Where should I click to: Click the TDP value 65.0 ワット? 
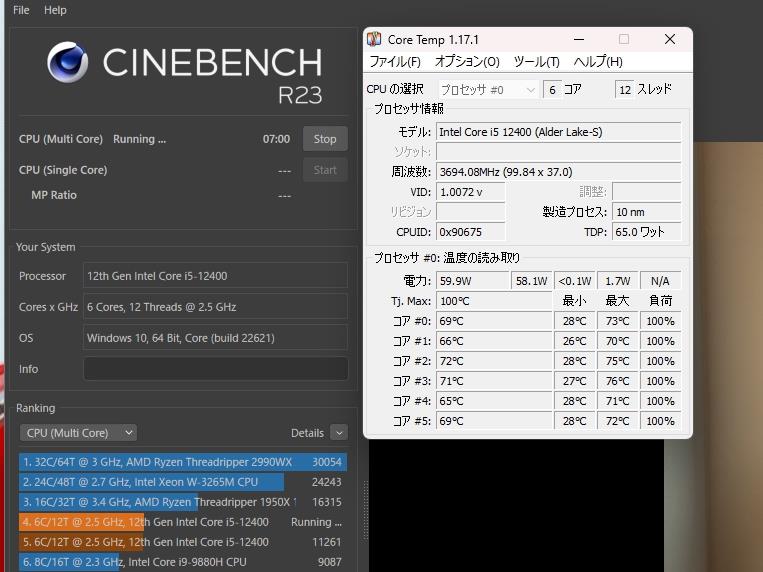[646, 232]
